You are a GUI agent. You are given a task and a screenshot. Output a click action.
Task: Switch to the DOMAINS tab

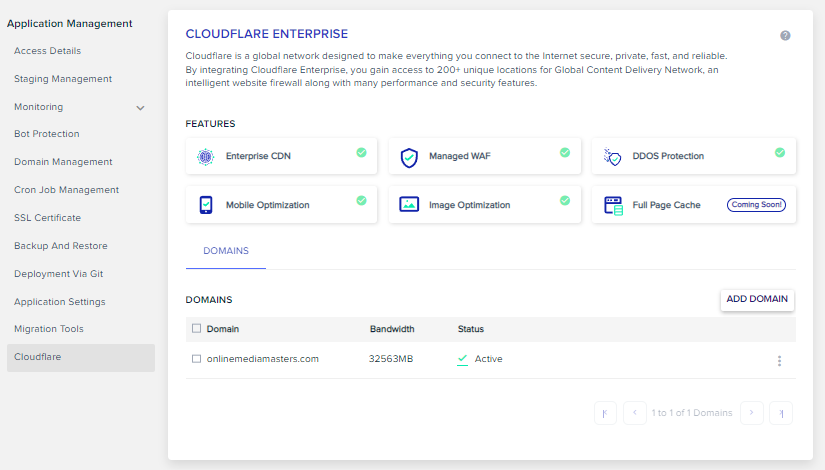point(225,251)
